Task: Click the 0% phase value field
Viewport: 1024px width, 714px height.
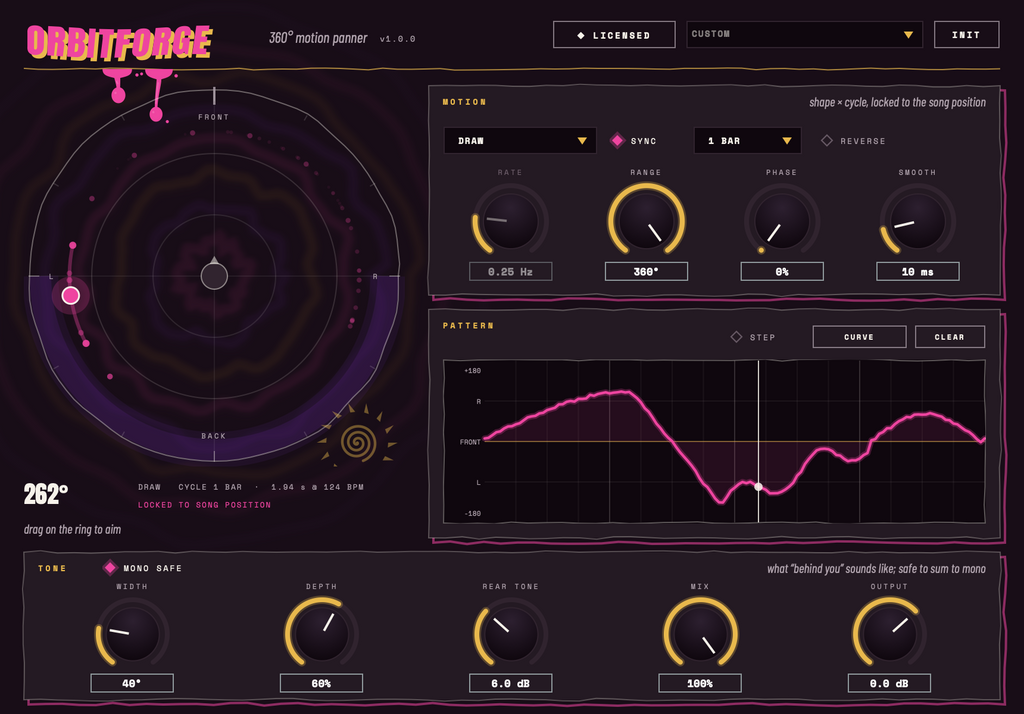Action: 782,271
